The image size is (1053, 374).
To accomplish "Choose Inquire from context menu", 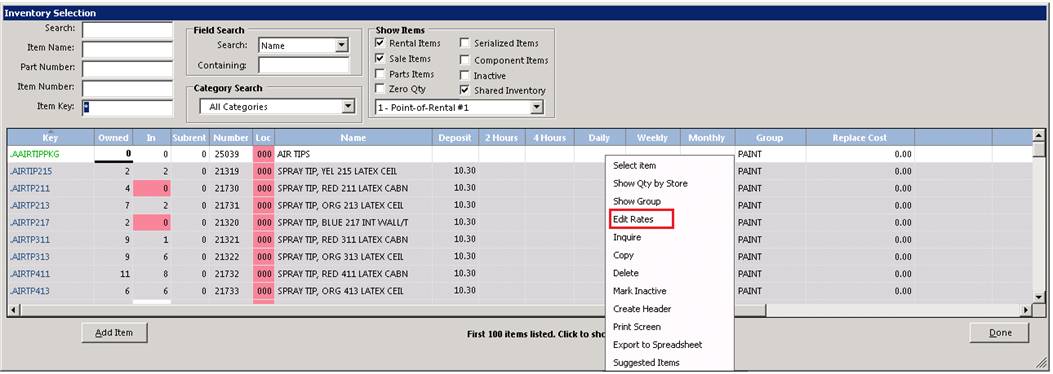I will click(x=627, y=237).
